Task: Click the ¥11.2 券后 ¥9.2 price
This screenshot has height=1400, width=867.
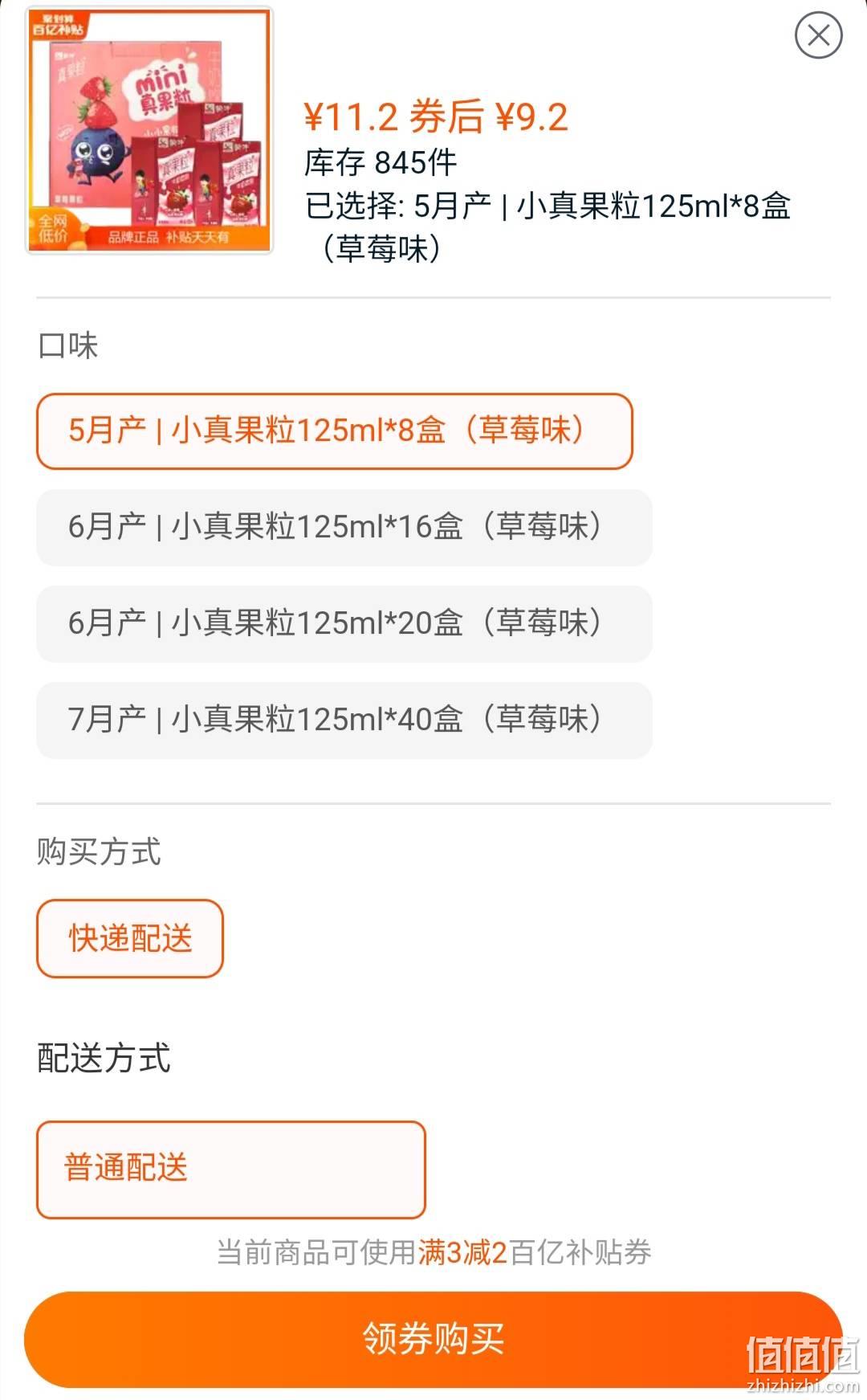Action: click(436, 117)
